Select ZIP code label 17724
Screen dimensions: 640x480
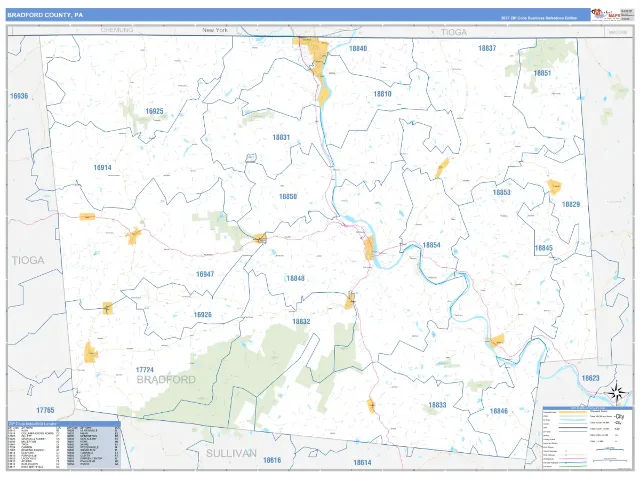[x=144, y=370]
